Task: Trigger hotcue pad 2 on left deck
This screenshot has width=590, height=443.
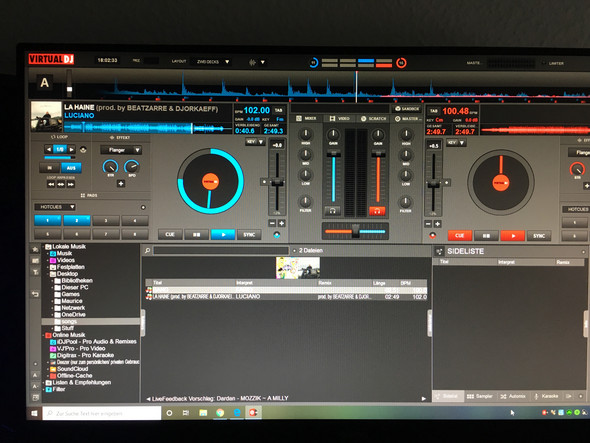Action: (x=77, y=220)
